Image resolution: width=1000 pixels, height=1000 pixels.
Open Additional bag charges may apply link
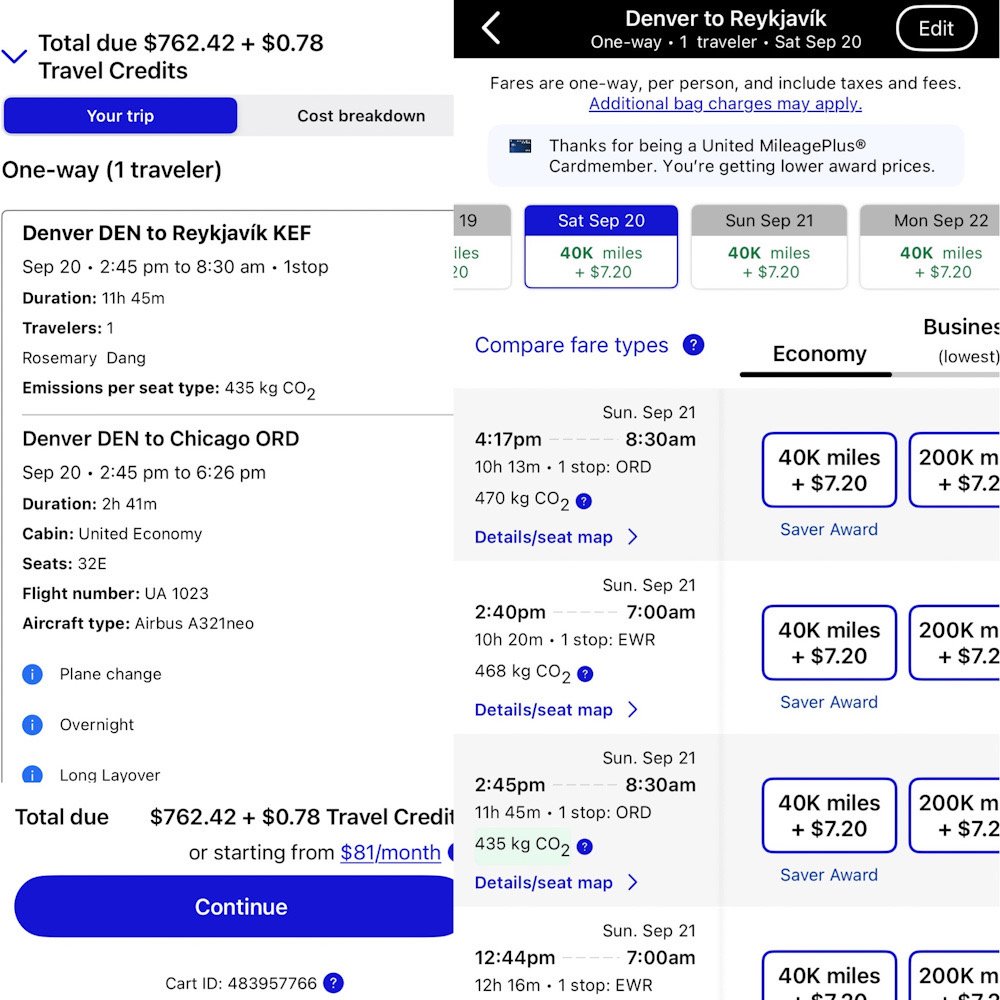725,104
